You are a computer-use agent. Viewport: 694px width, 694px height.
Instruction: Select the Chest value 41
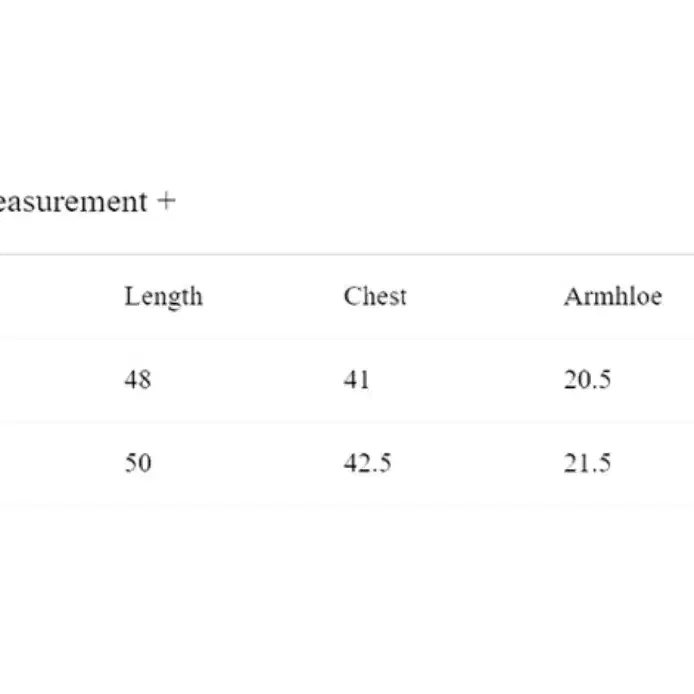point(356,380)
